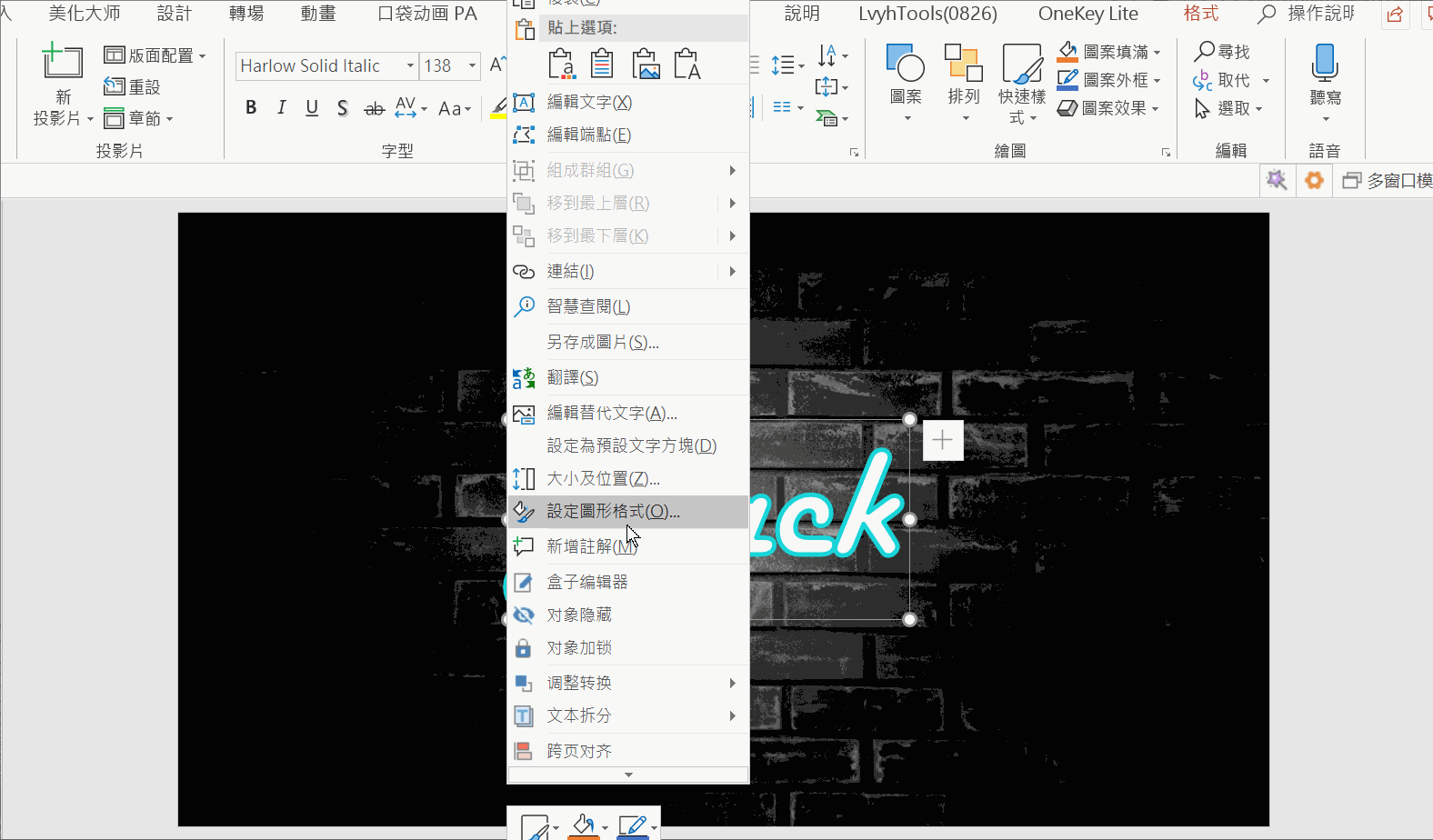Paste using Keep Source Formatting icon
This screenshot has height=840, width=1433.
[562, 64]
